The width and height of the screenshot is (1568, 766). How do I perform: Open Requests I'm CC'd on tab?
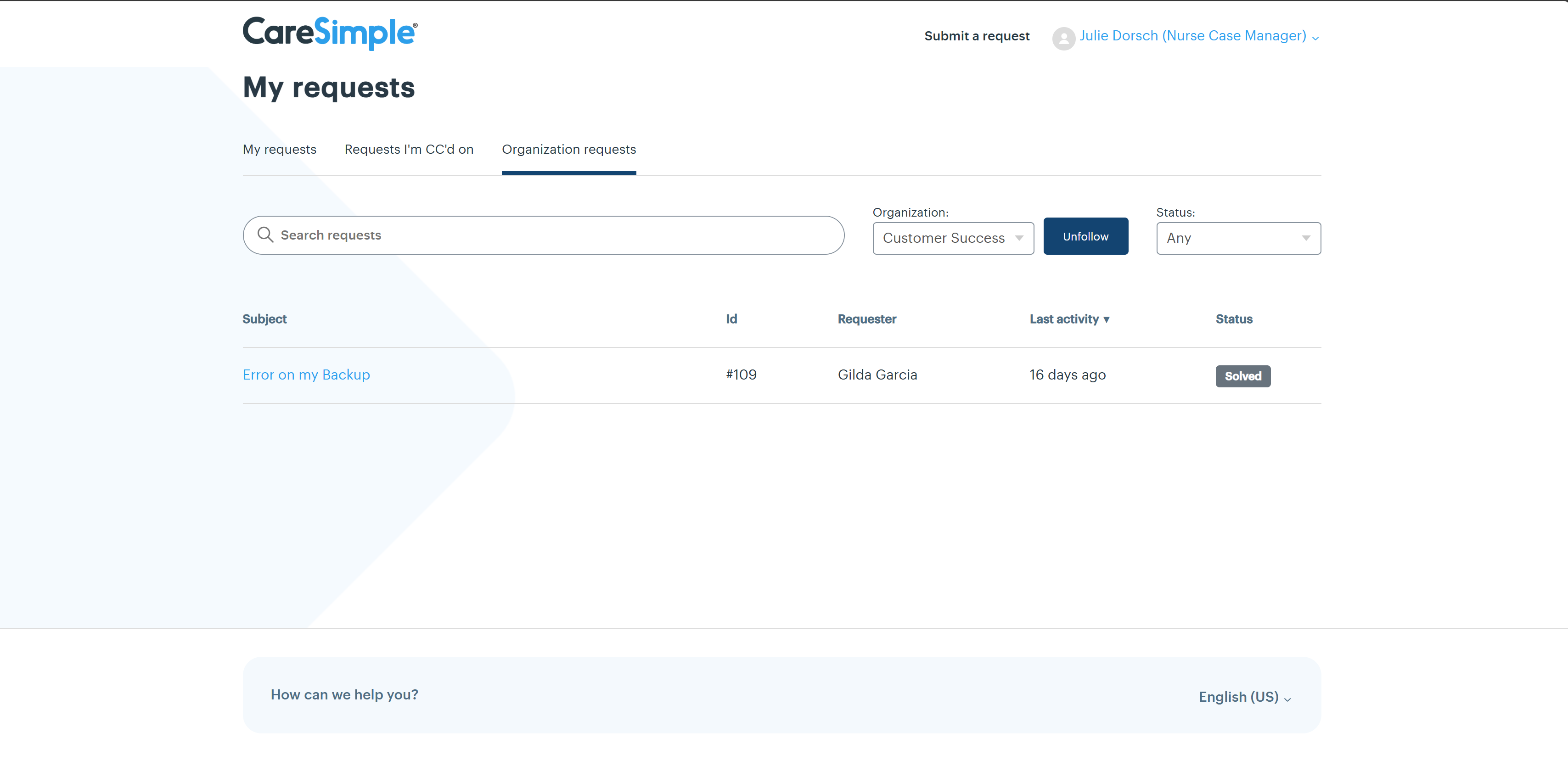click(409, 149)
